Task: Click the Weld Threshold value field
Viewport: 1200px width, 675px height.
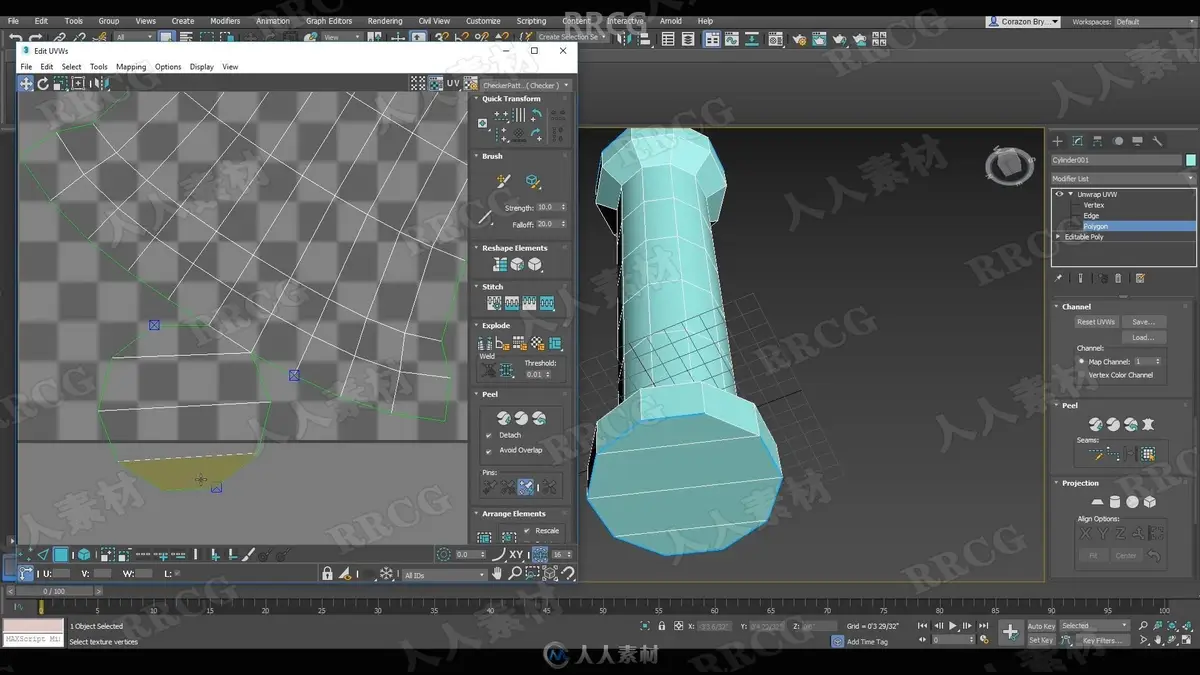Action: (x=540, y=374)
